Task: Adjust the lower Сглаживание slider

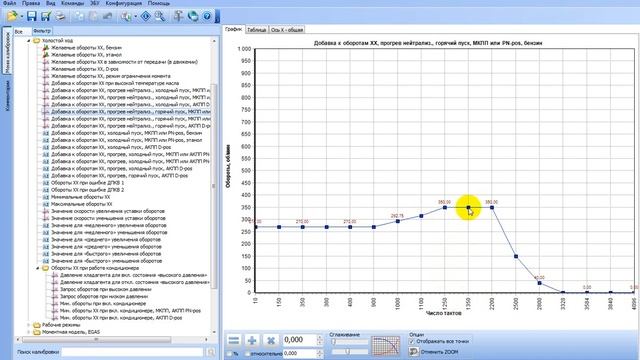Action: pyautogui.click(x=349, y=351)
